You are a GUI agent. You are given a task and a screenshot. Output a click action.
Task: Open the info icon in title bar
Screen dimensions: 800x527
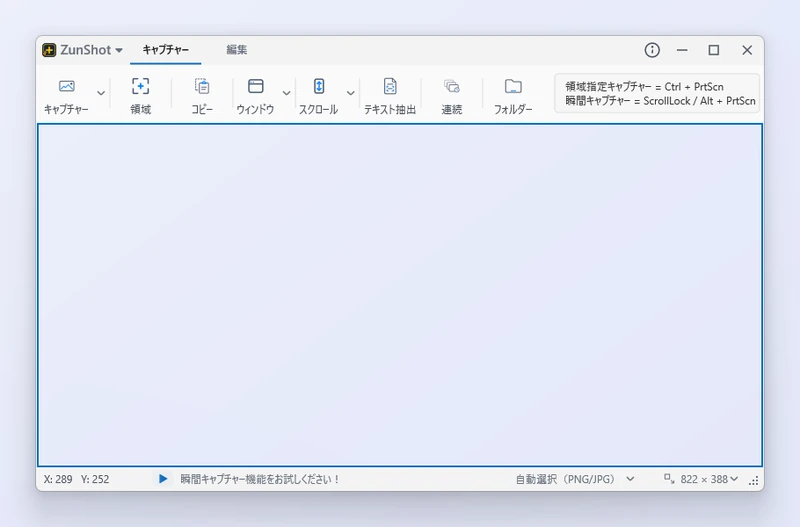coord(652,50)
